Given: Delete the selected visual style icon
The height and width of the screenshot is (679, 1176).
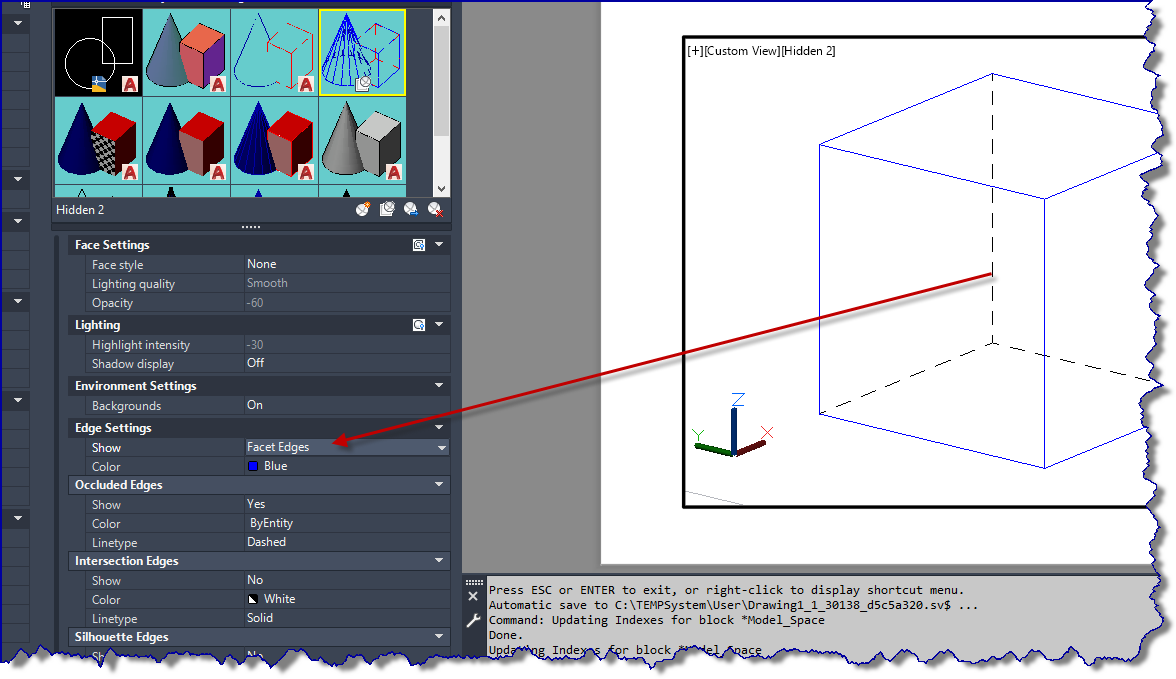Looking at the screenshot, I should pyautogui.click(x=435, y=209).
